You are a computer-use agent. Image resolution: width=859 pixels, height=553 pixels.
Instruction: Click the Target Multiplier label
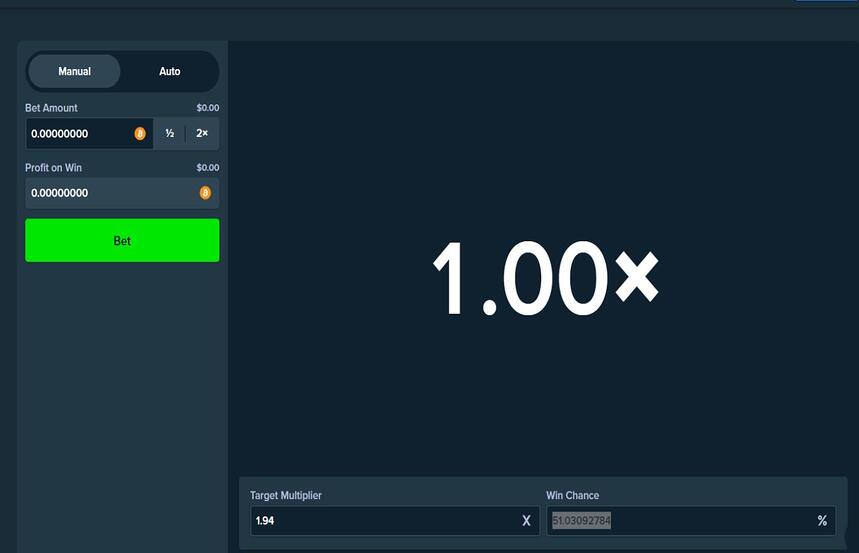[x=286, y=495]
